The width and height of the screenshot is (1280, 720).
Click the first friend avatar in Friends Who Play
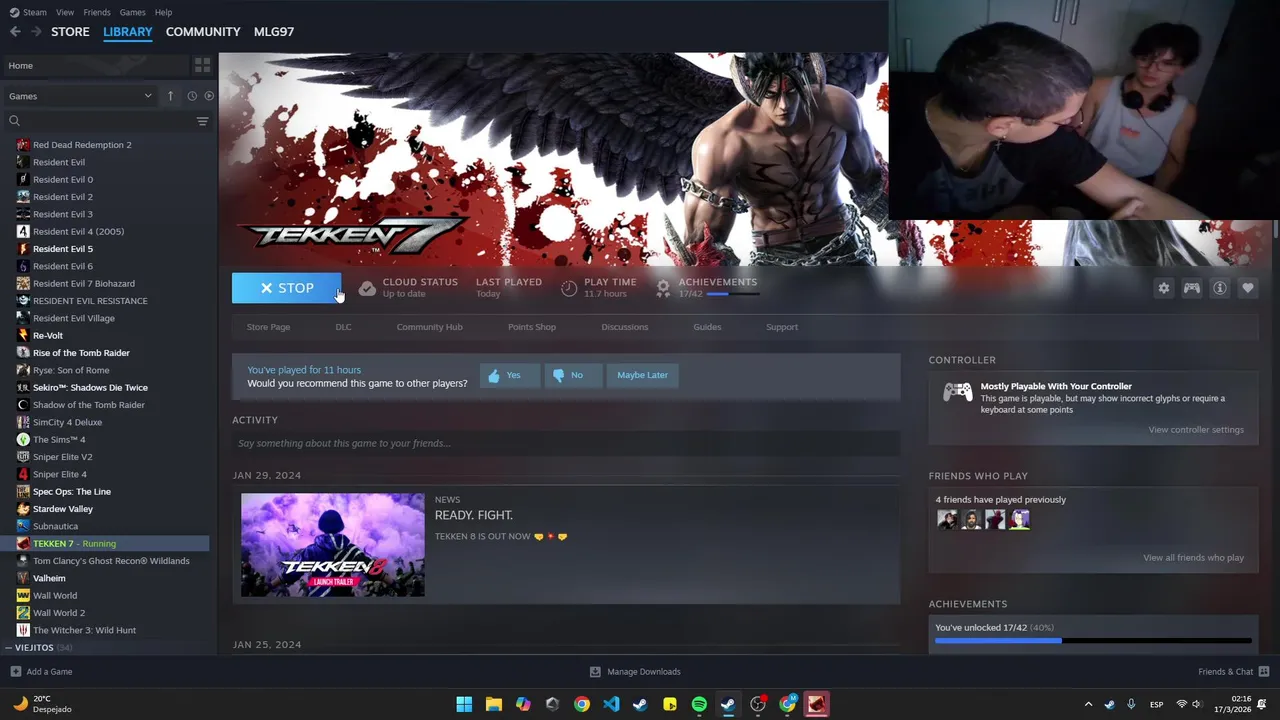pos(947,519)
